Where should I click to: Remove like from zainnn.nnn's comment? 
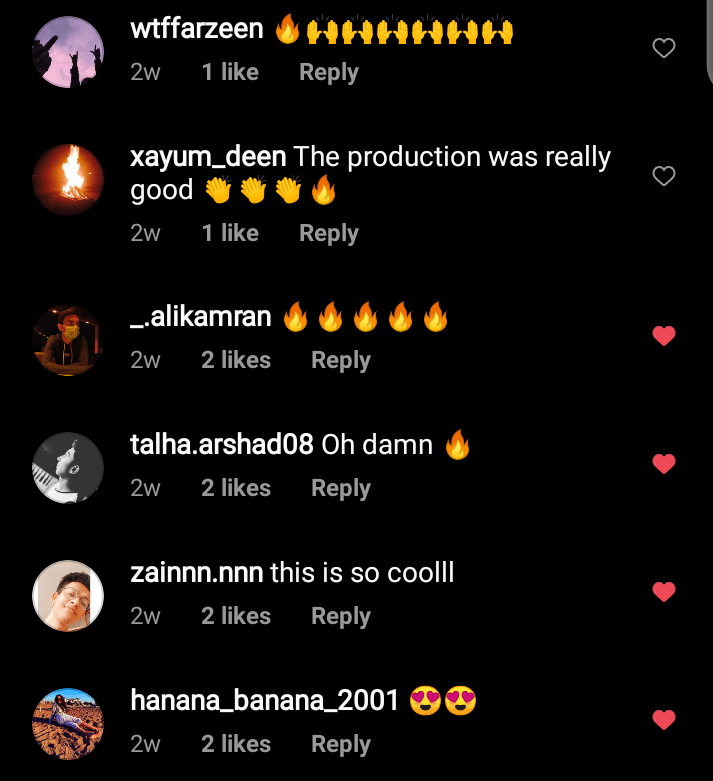click(x=664, y=592)
